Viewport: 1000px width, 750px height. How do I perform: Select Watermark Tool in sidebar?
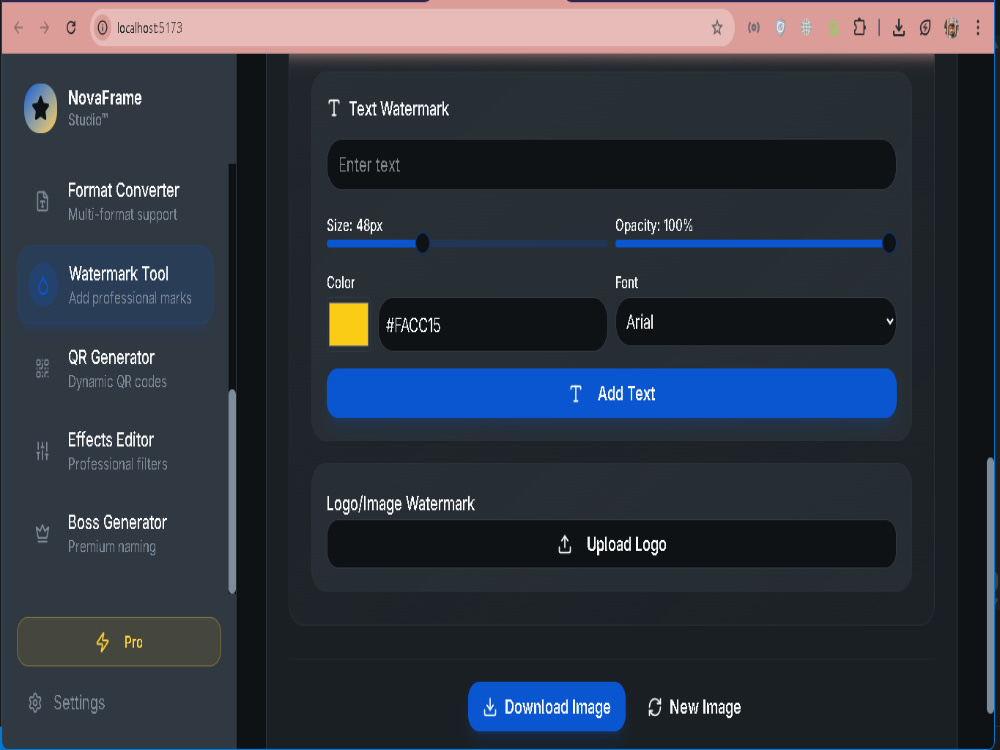pyautogui.click(x=115, y=285)
